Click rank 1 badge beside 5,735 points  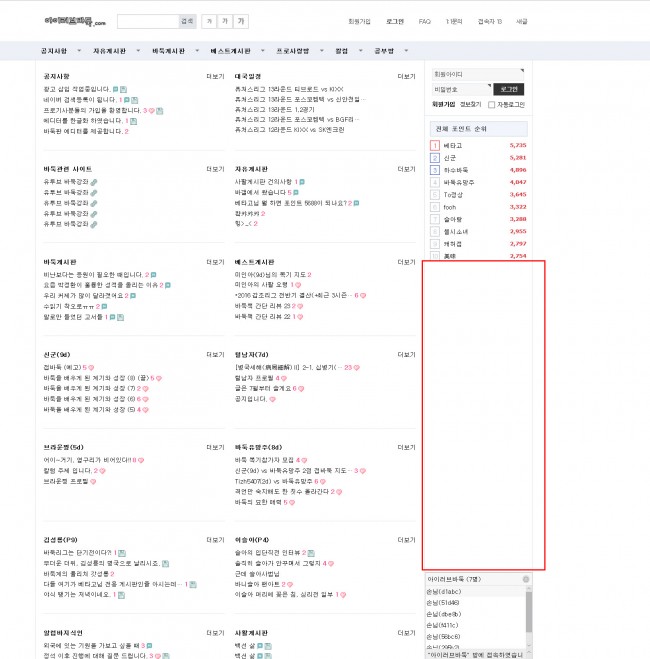coord(435,145)
